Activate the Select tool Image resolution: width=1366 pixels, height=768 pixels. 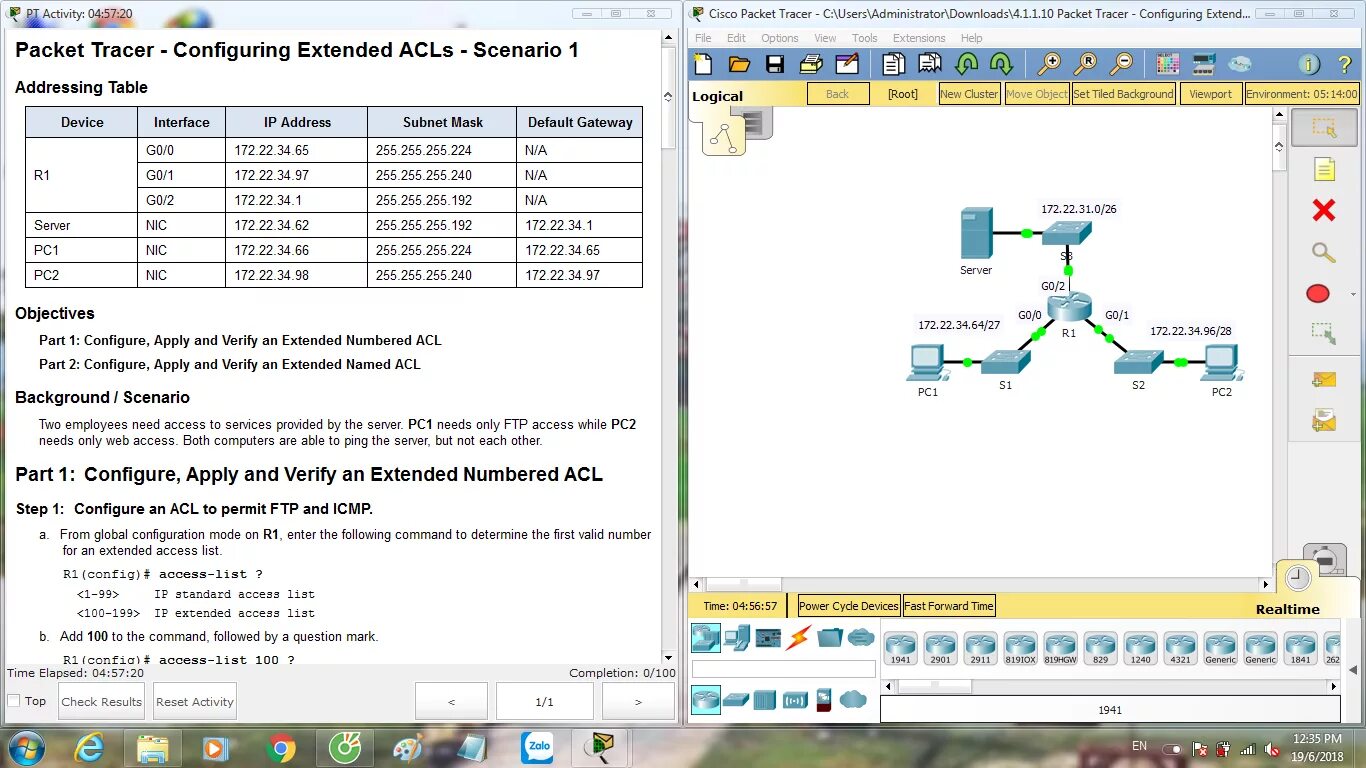1324,128
